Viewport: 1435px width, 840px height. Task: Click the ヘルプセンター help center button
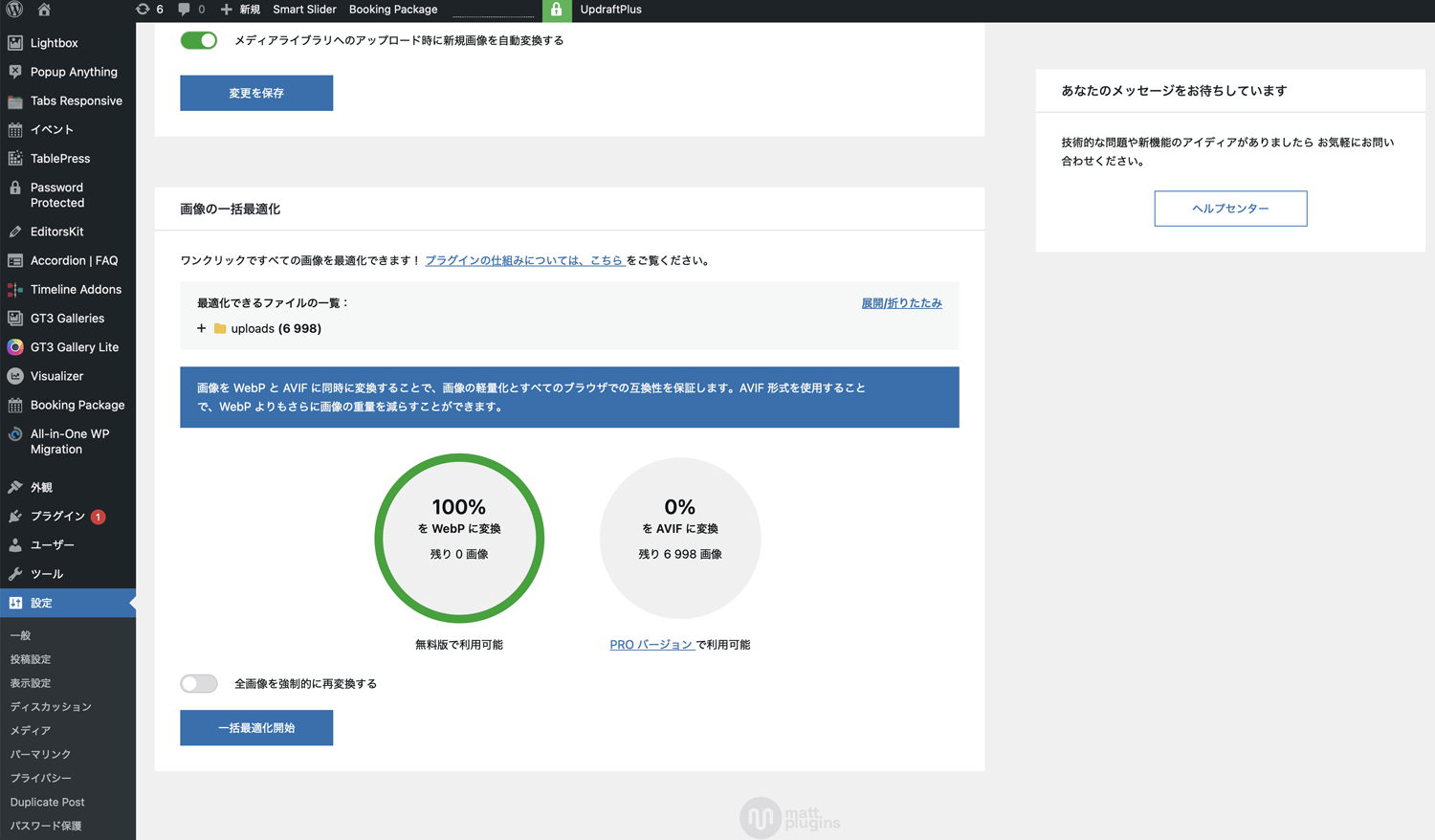tap(1230, 209)
